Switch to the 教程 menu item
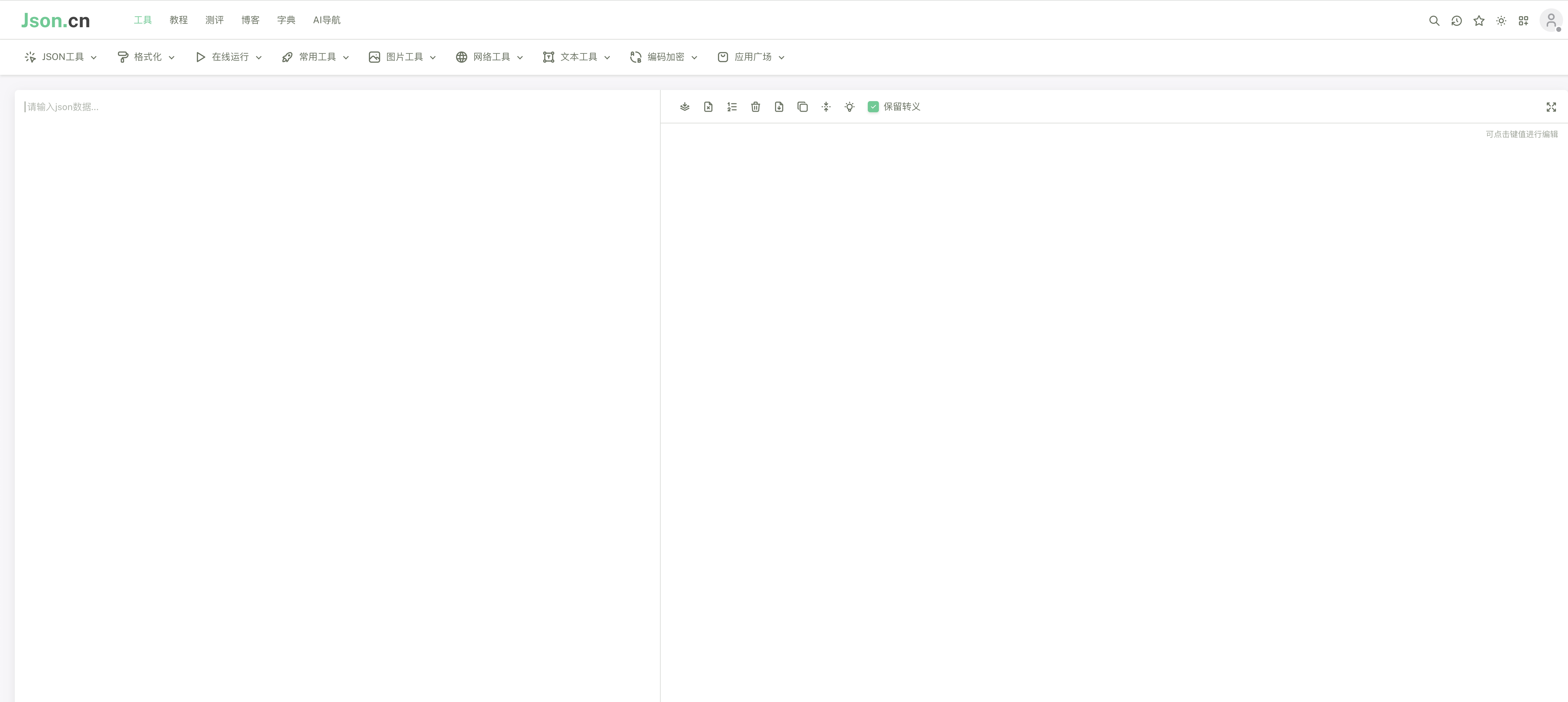The width and height of the screenshot is (1568, 702). tap(178, 19)
